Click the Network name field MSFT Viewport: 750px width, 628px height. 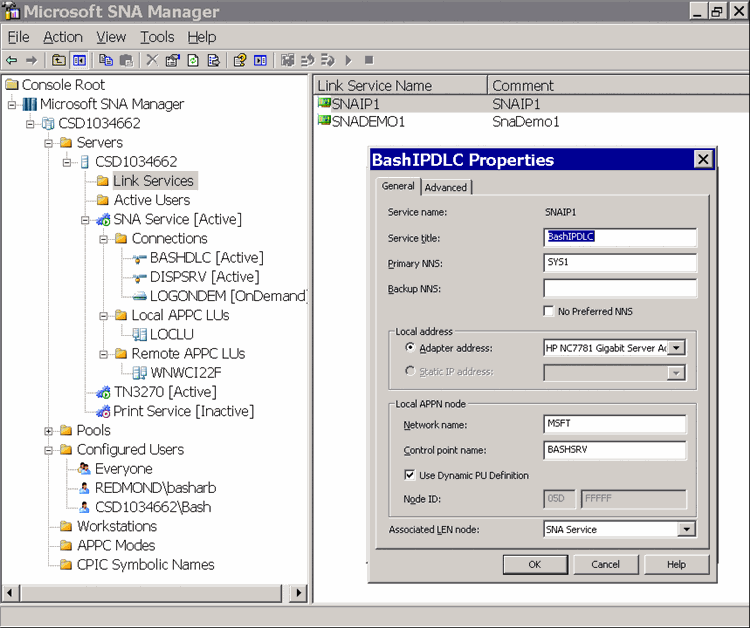[x=615, y=424]
